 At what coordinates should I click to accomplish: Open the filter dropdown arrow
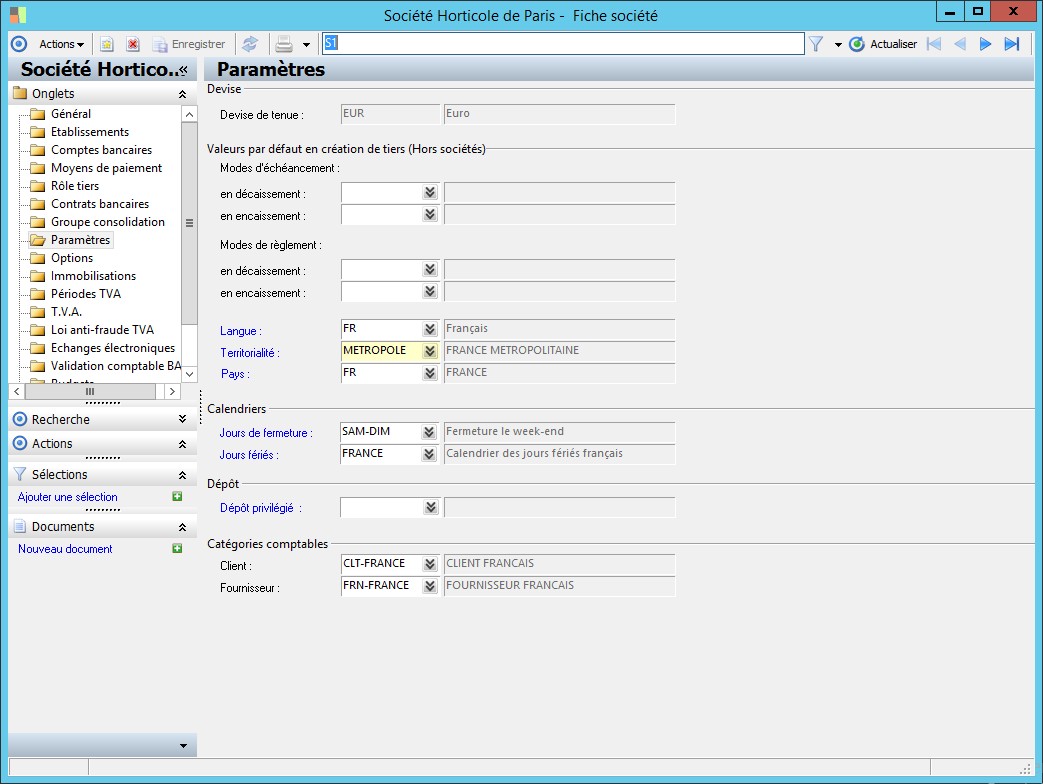click(838, 45)
